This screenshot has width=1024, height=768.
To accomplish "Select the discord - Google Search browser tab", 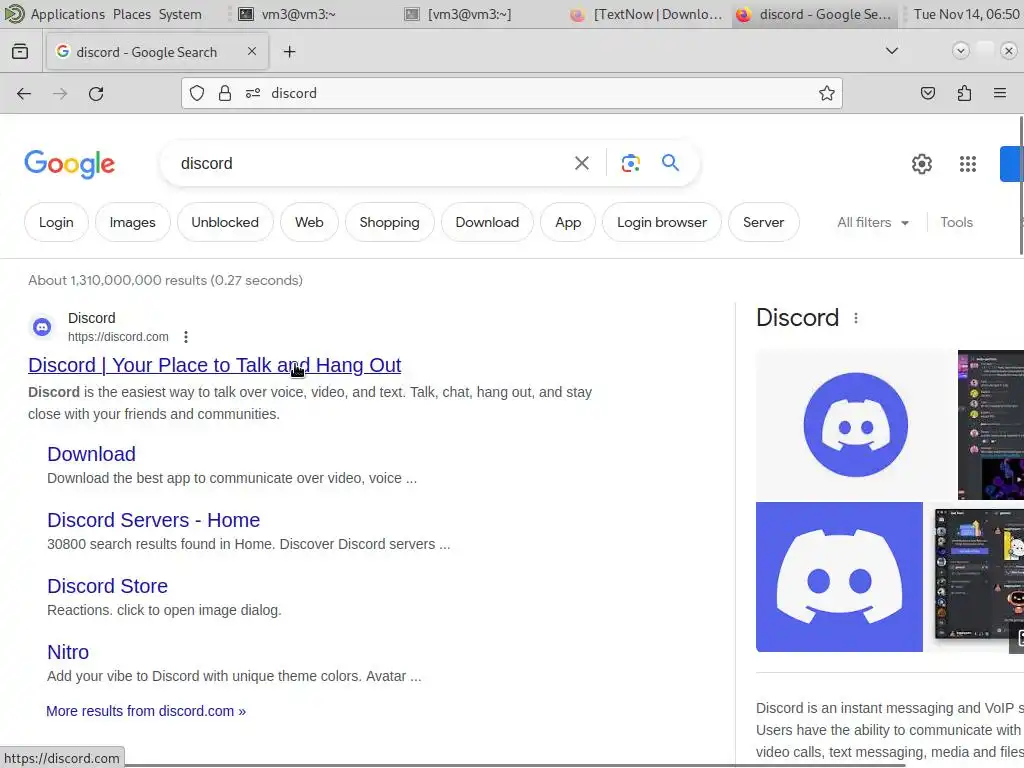I will [x=157, y=52].
